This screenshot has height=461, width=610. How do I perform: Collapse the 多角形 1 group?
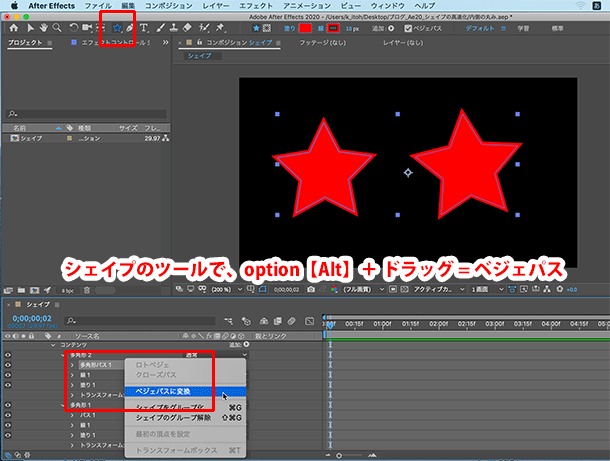pyautogui.click(x=63, y=405)
